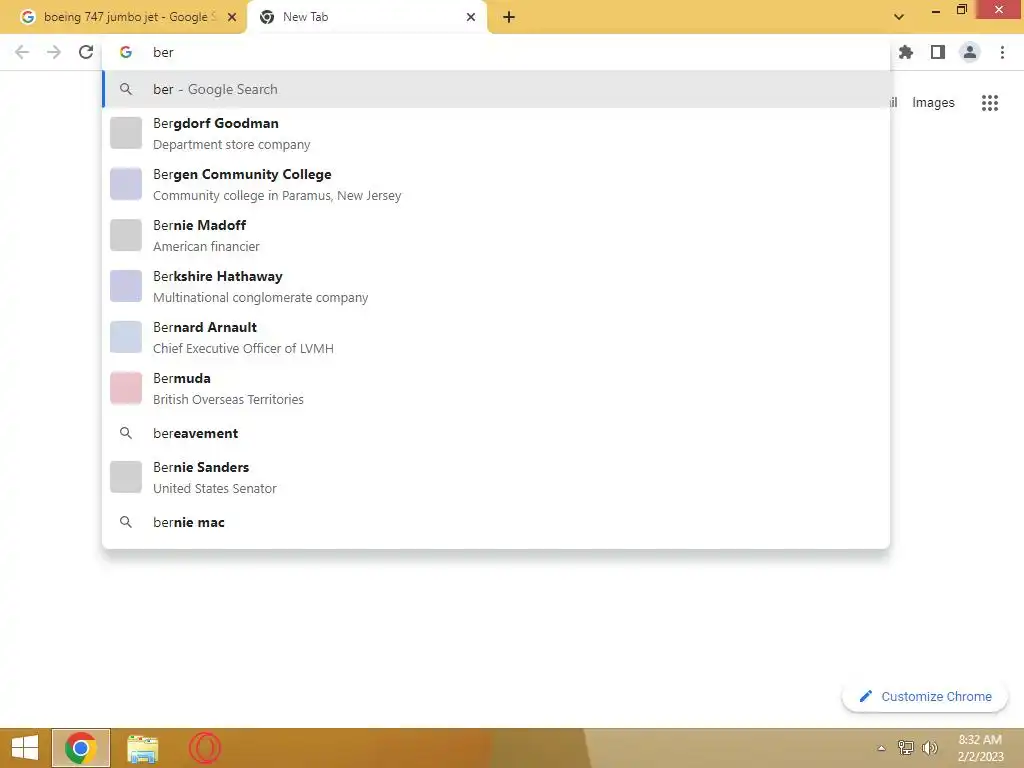This screenshot has width=1024, height=768.
Task: Click magnifier icon beside bernie mac
Action: (126, 522)
